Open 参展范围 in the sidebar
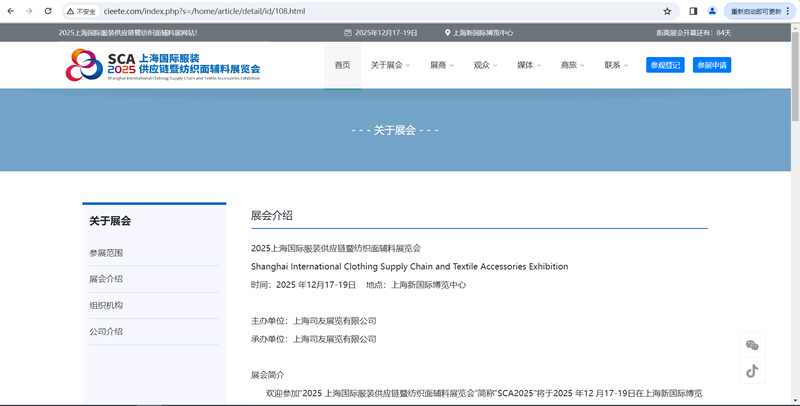This screenshot has height=406, width=800. coord(106,253)
